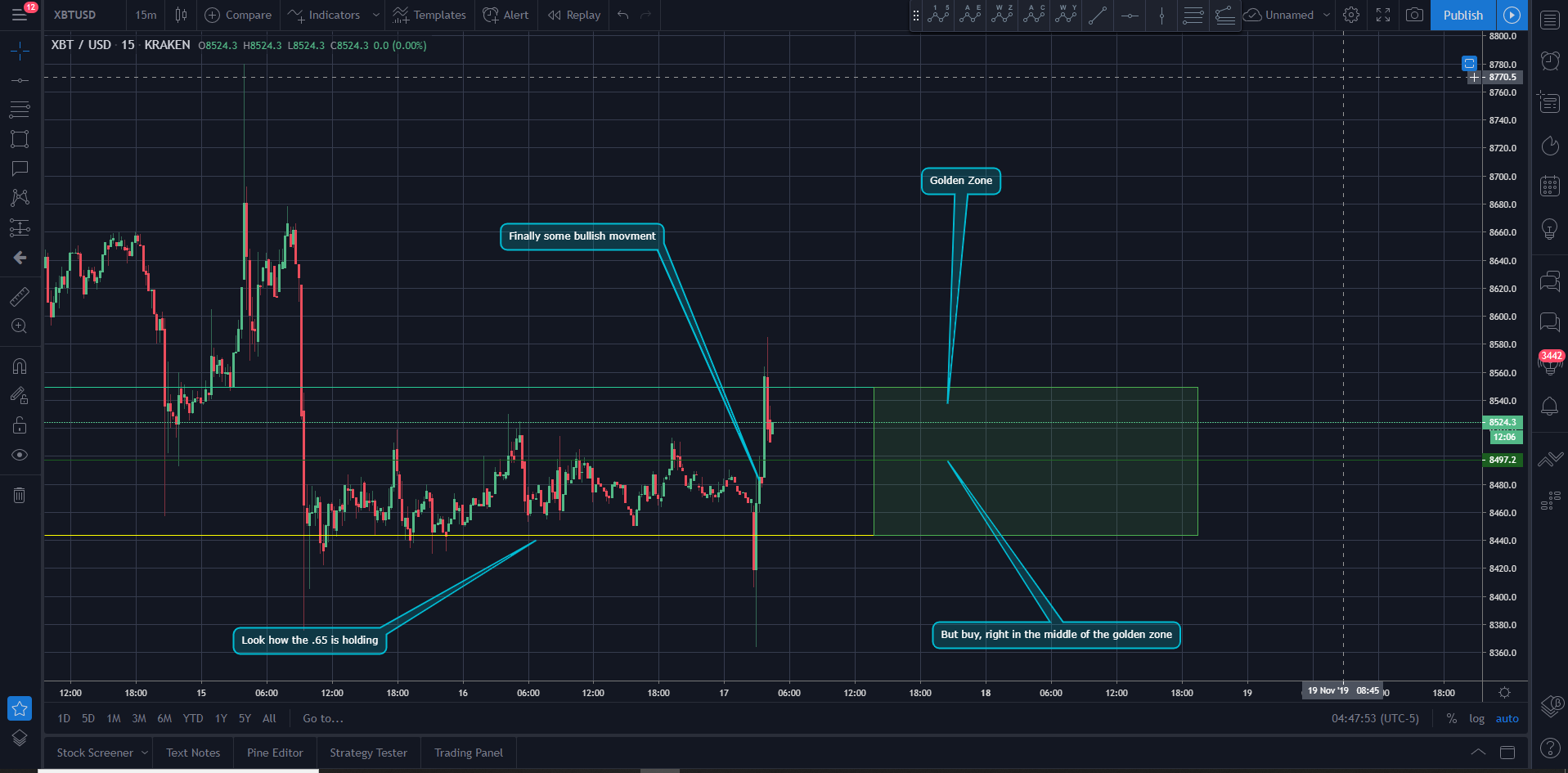
Task: Pick the trend line tool in left sidebar
Action: click(x=20, y=80)
